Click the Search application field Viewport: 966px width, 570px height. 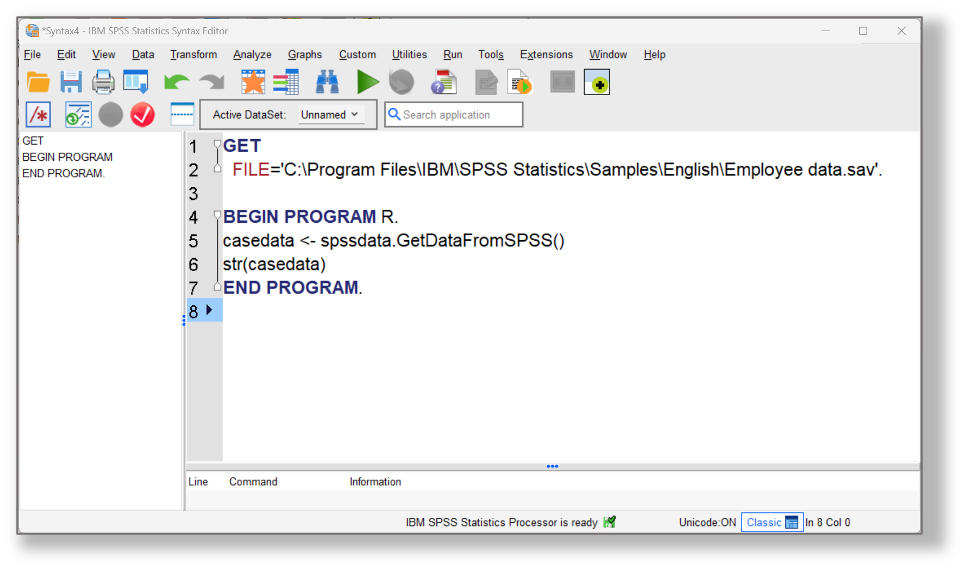[454, 115]
